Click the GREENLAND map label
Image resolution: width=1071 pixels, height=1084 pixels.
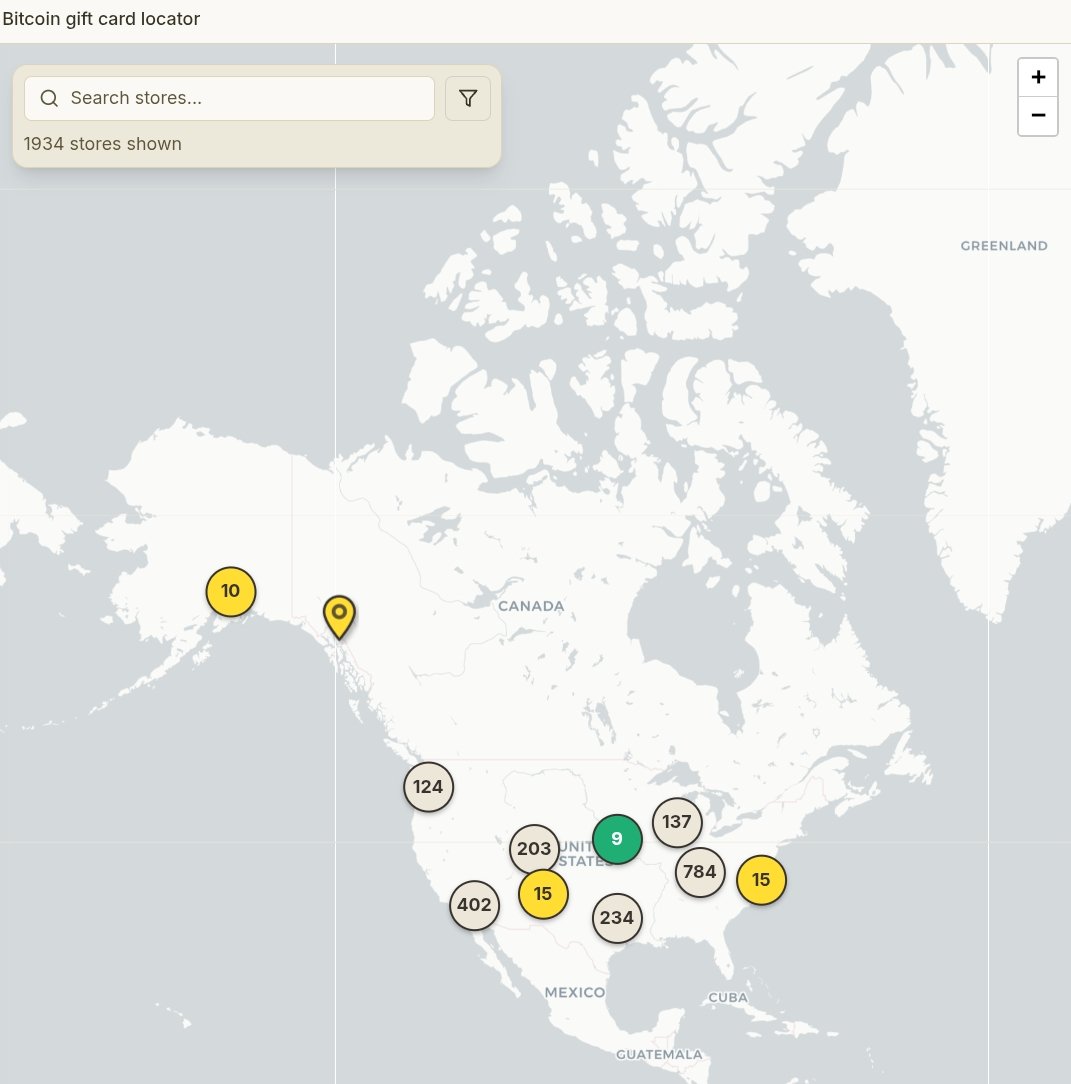pyautogui.click(x=1004, y=246)
